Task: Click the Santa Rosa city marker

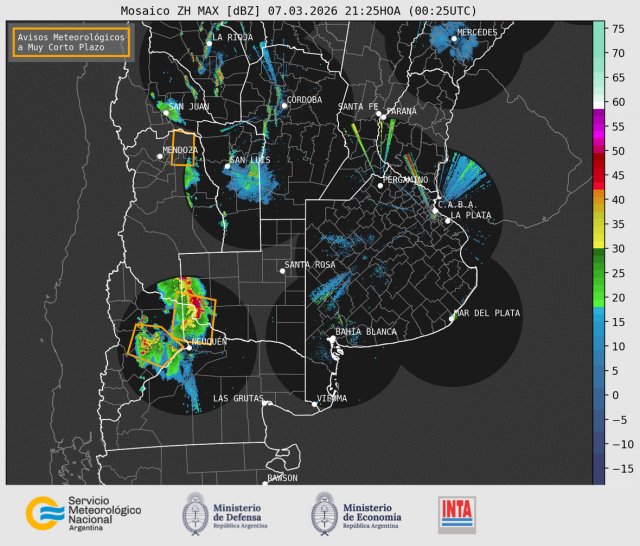Action: point(283,271)
